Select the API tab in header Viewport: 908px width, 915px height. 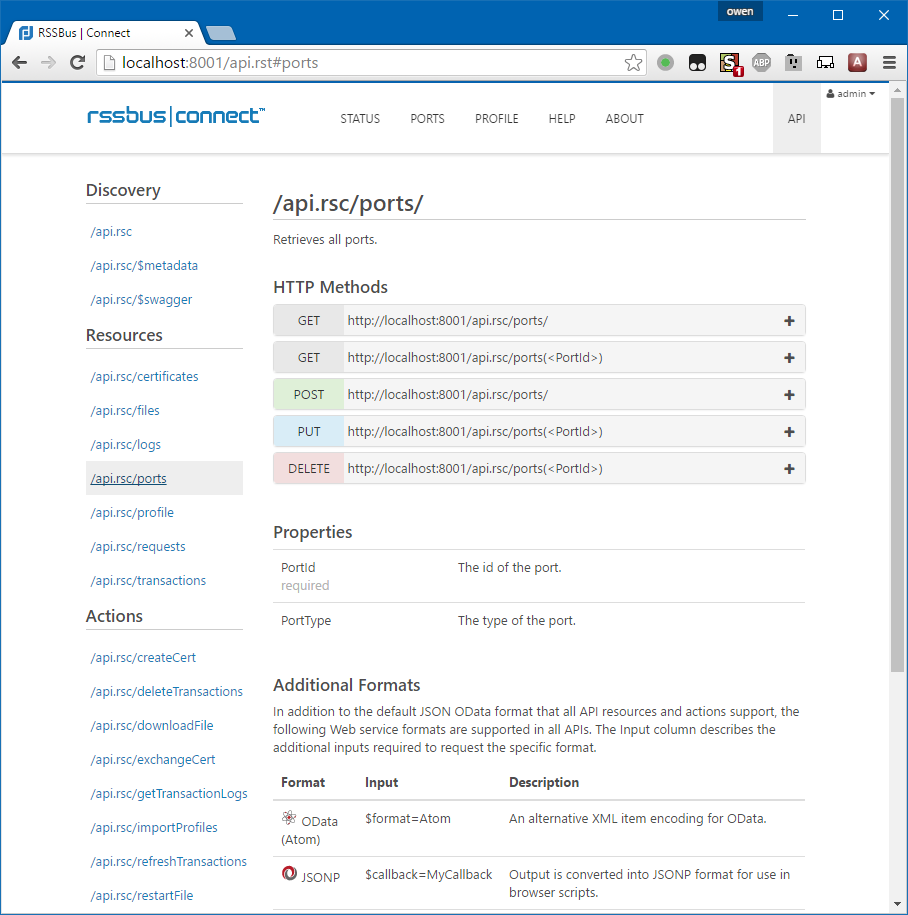pos(797,119)
